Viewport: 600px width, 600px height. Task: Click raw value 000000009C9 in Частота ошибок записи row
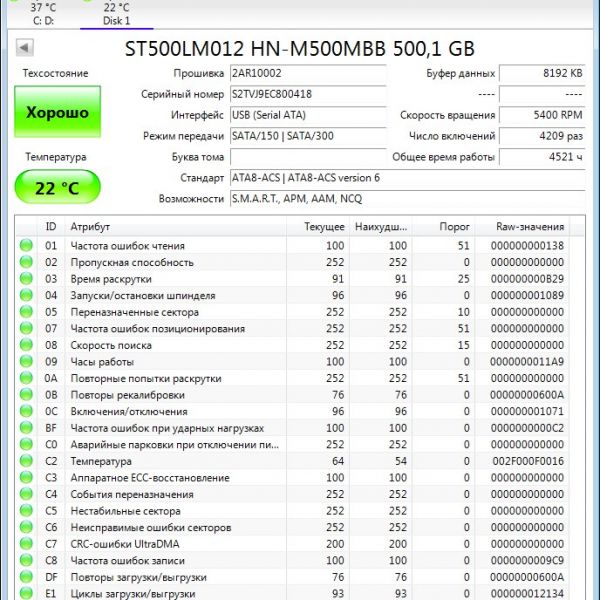tap(527, 561)
